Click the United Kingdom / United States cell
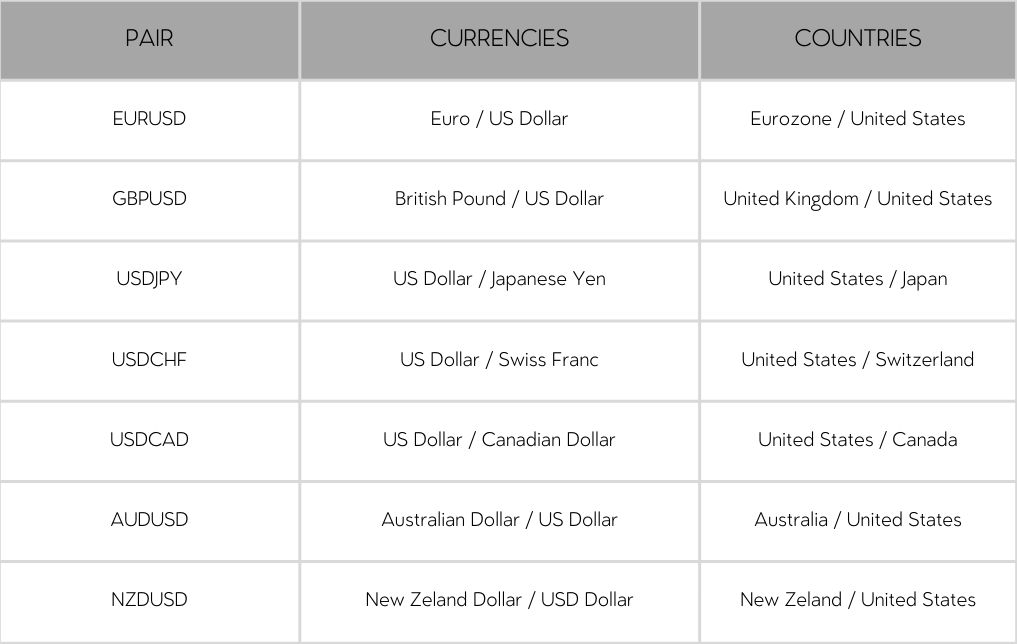This screenshot has height=644, width=1017. 858,199
